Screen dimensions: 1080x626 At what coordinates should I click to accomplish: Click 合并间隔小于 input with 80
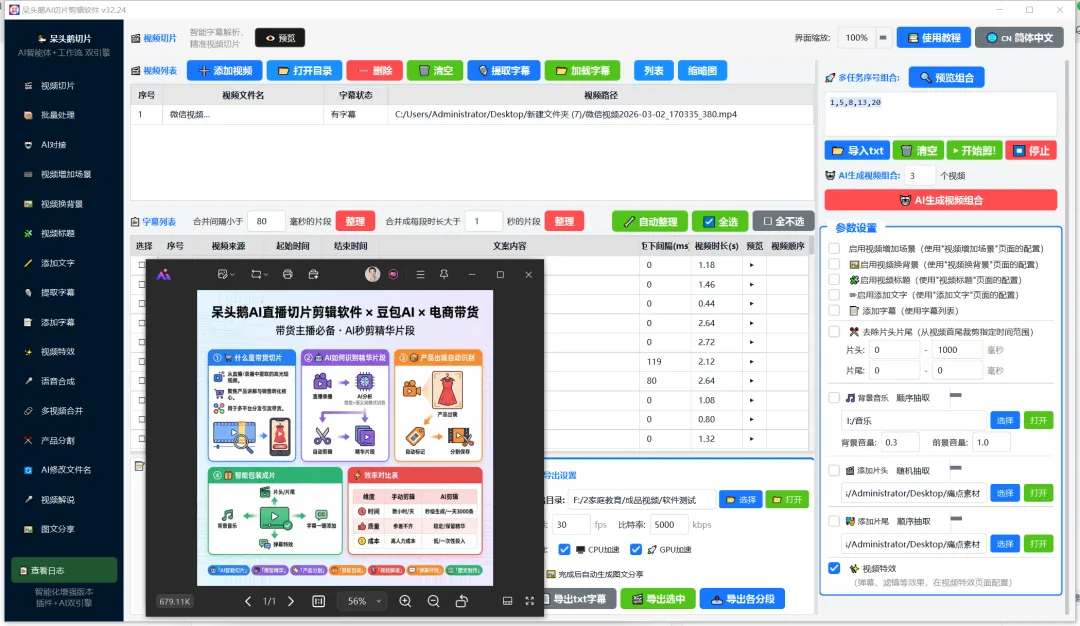[266, 221]
